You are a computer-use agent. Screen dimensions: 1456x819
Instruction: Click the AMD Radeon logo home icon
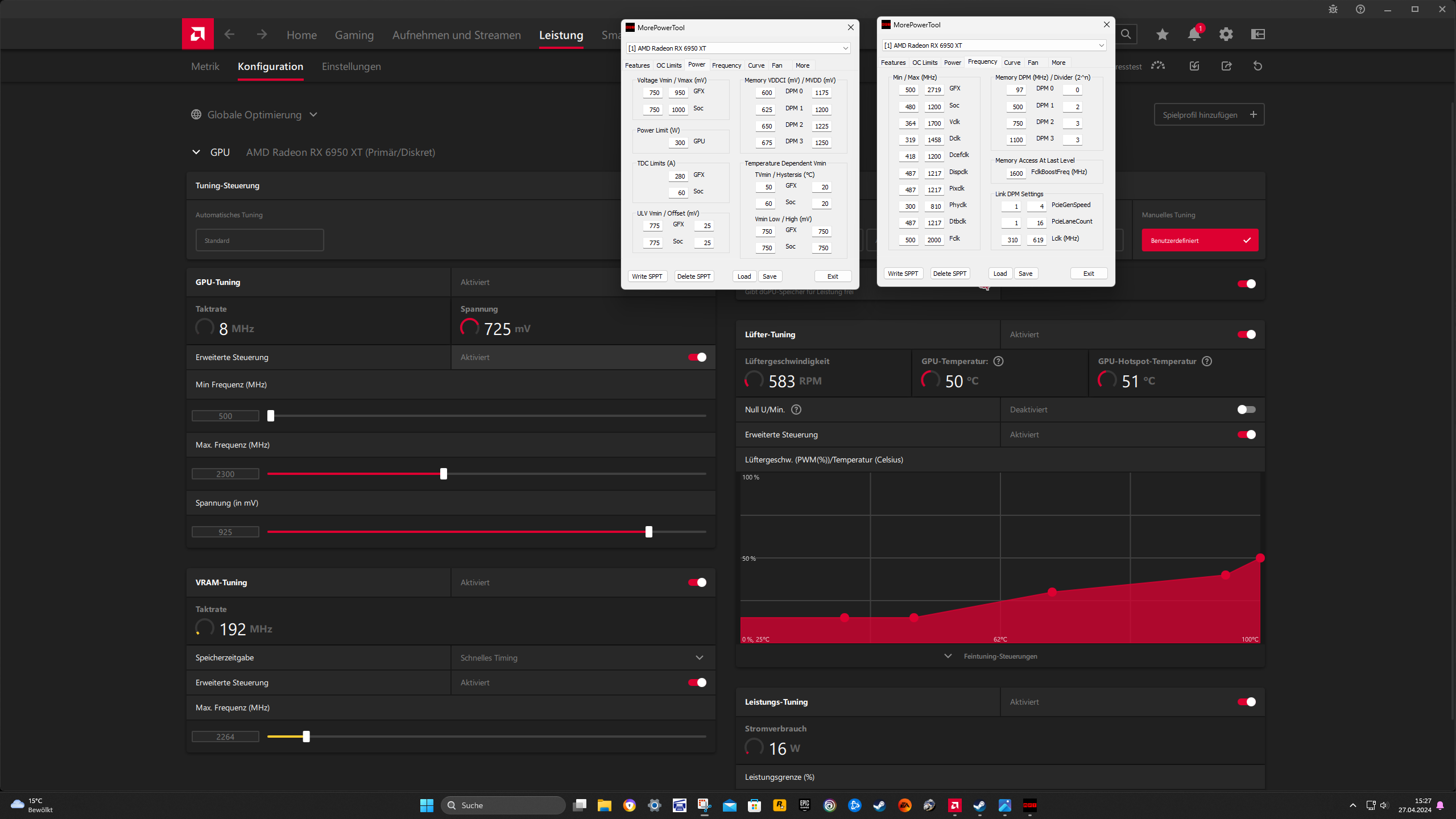pyautogui.click(x=197, y=34)
